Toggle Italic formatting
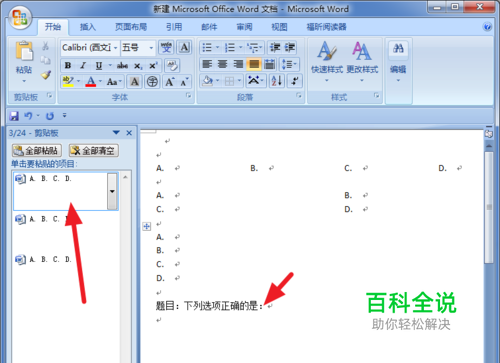 pos(83,65)
